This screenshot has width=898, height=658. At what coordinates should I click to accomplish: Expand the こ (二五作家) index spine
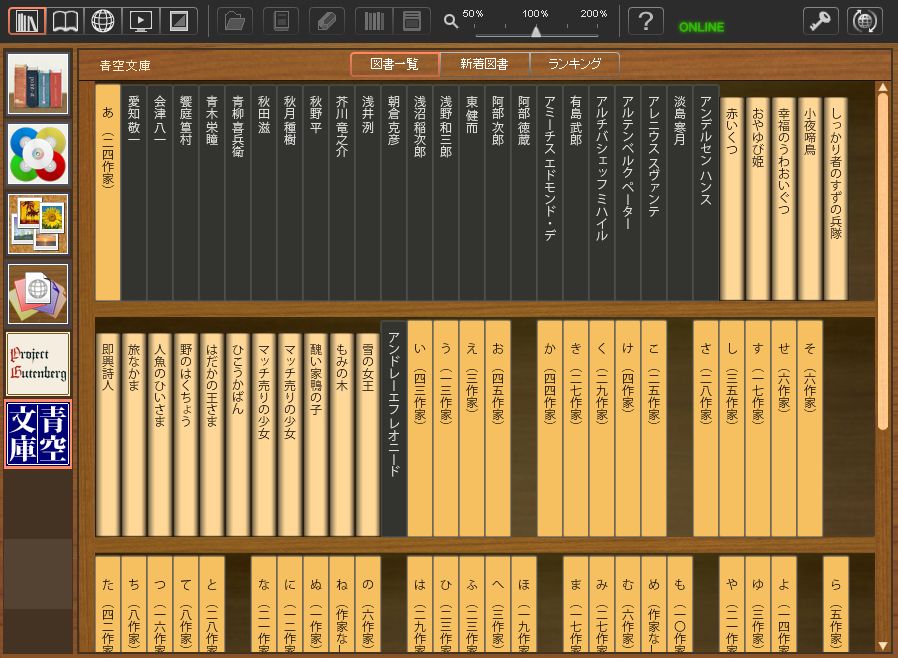click(x=653, y=428)
